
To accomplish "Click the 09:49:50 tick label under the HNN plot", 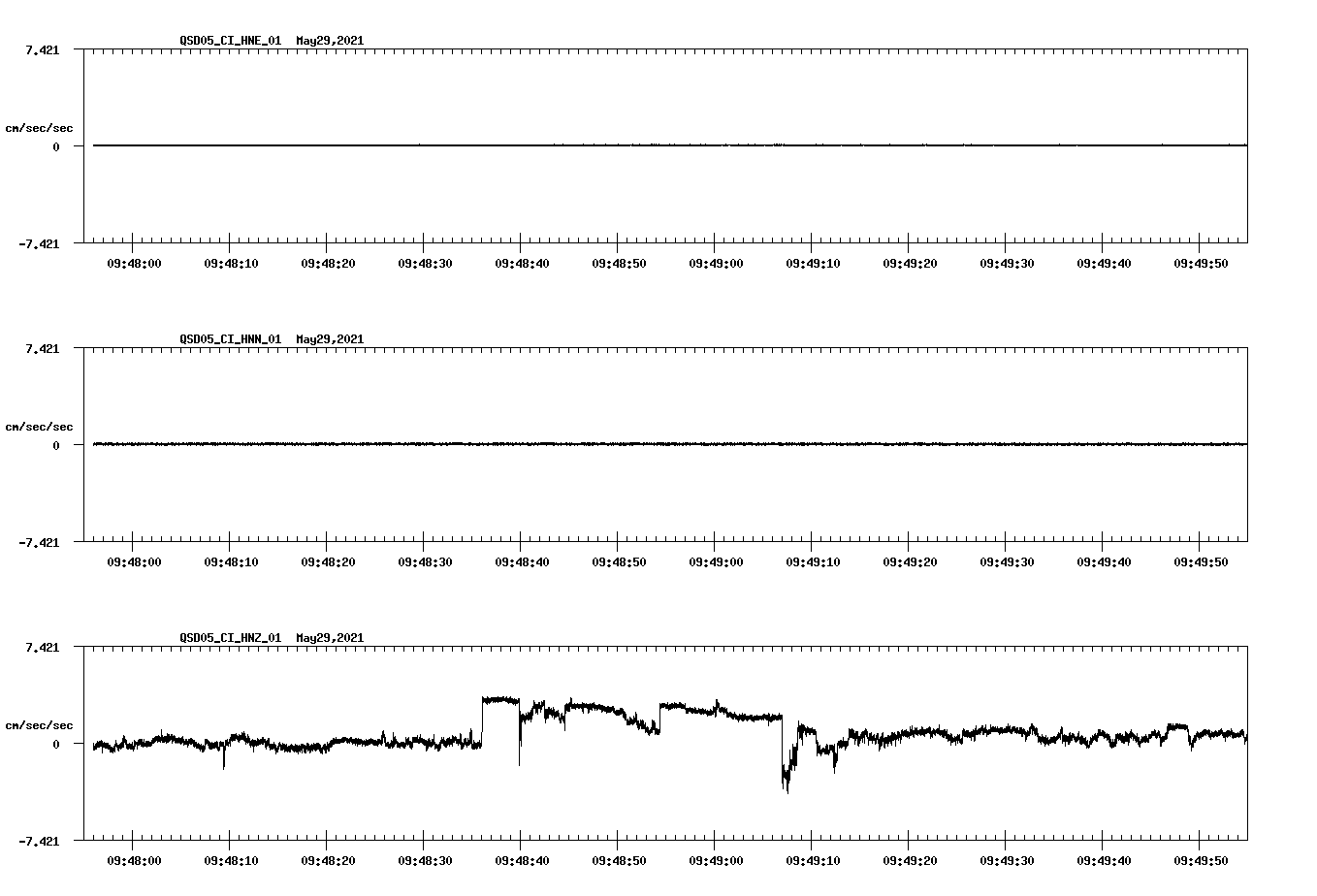I will (1202, 560).
